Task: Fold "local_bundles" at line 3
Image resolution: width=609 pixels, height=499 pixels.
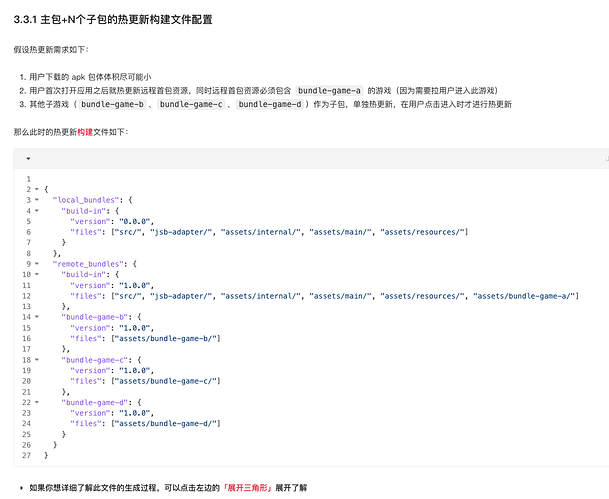Action: point(37,200)
